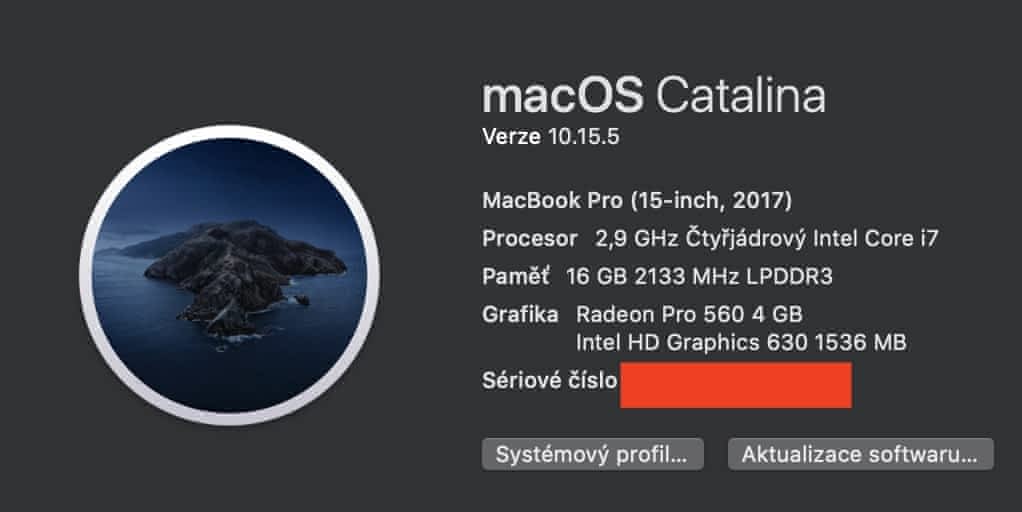Click the Sériové číslo label
Viewport: 1022px width, 512px height.
click(x=548, y=382)
